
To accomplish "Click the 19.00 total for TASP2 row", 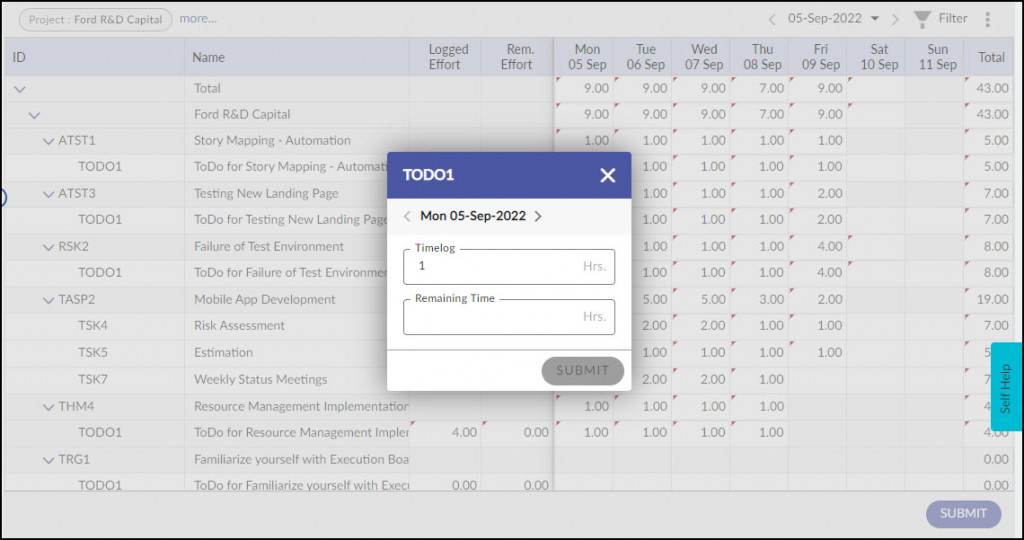I will pos(991,300).
